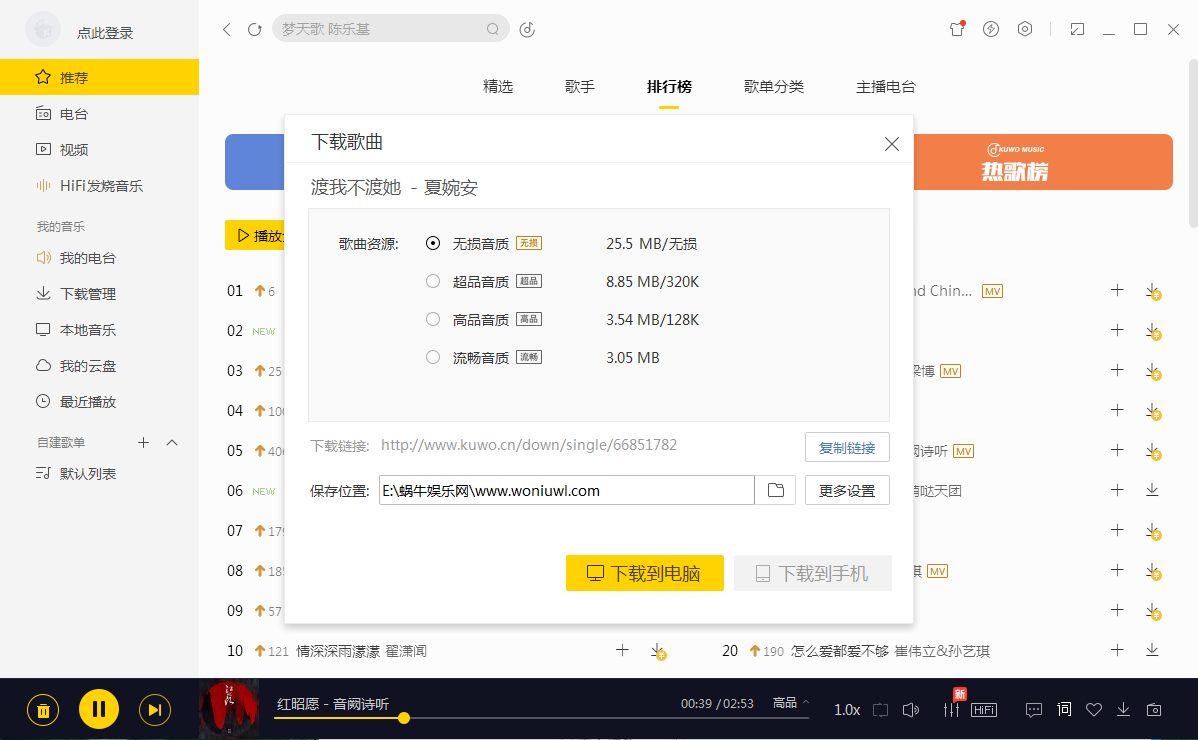Browse folders with the folder icon next to save path
1198x740 pixels.
775,489
